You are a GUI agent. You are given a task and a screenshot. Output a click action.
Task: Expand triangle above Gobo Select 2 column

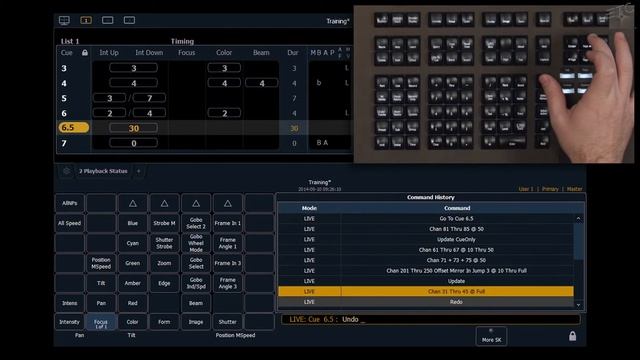coord(196,203)
